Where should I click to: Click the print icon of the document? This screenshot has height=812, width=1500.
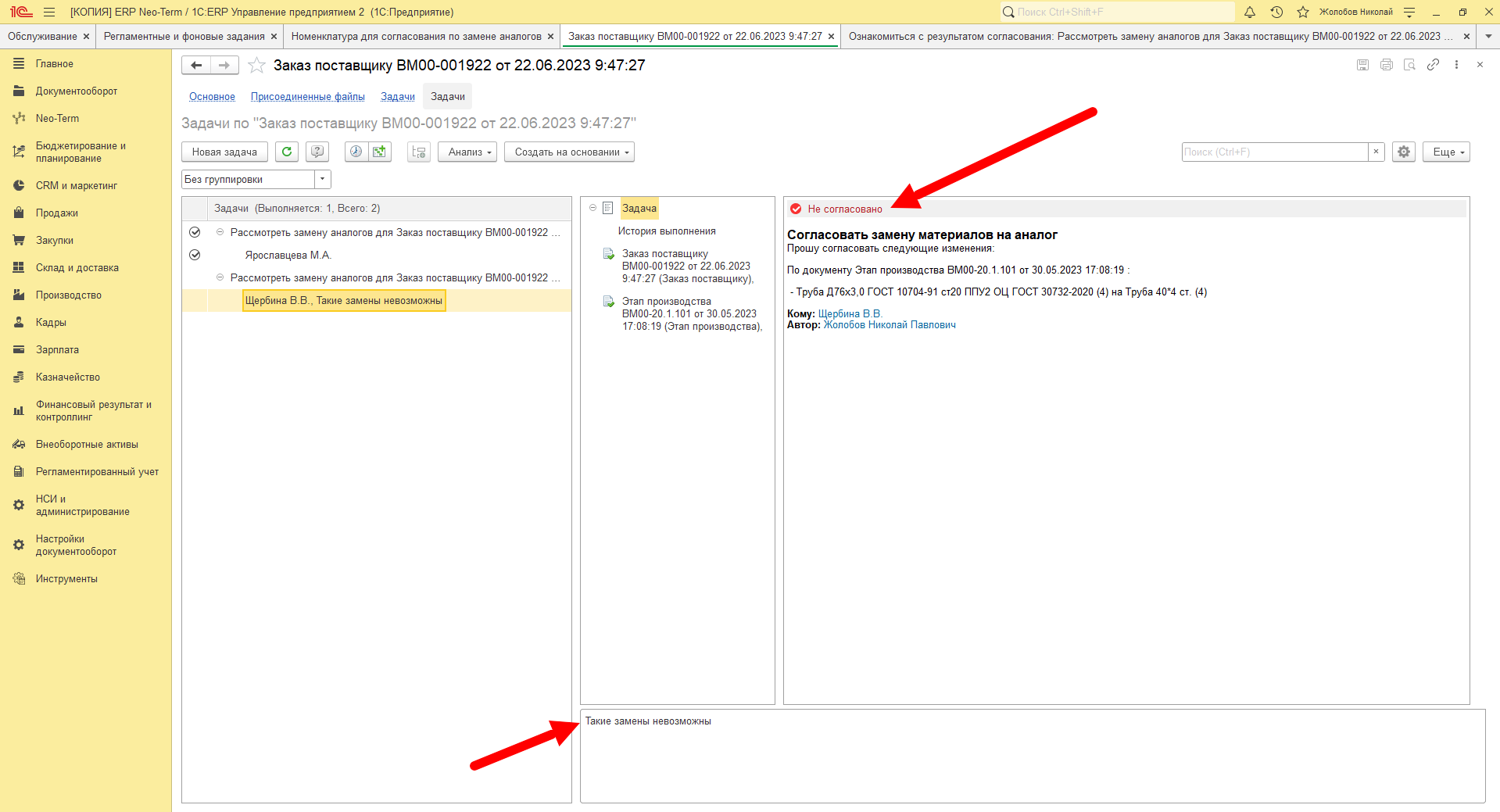pyautogui.click(x=1386, y=65)
